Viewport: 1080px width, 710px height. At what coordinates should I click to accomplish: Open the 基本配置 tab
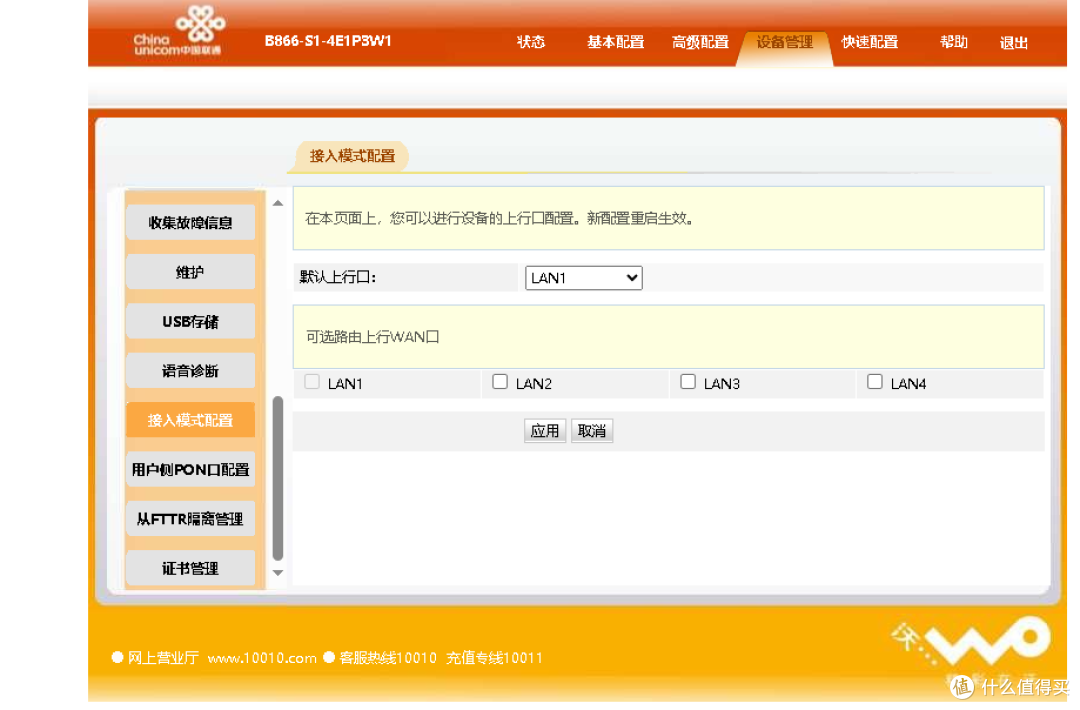coord(615,42)
